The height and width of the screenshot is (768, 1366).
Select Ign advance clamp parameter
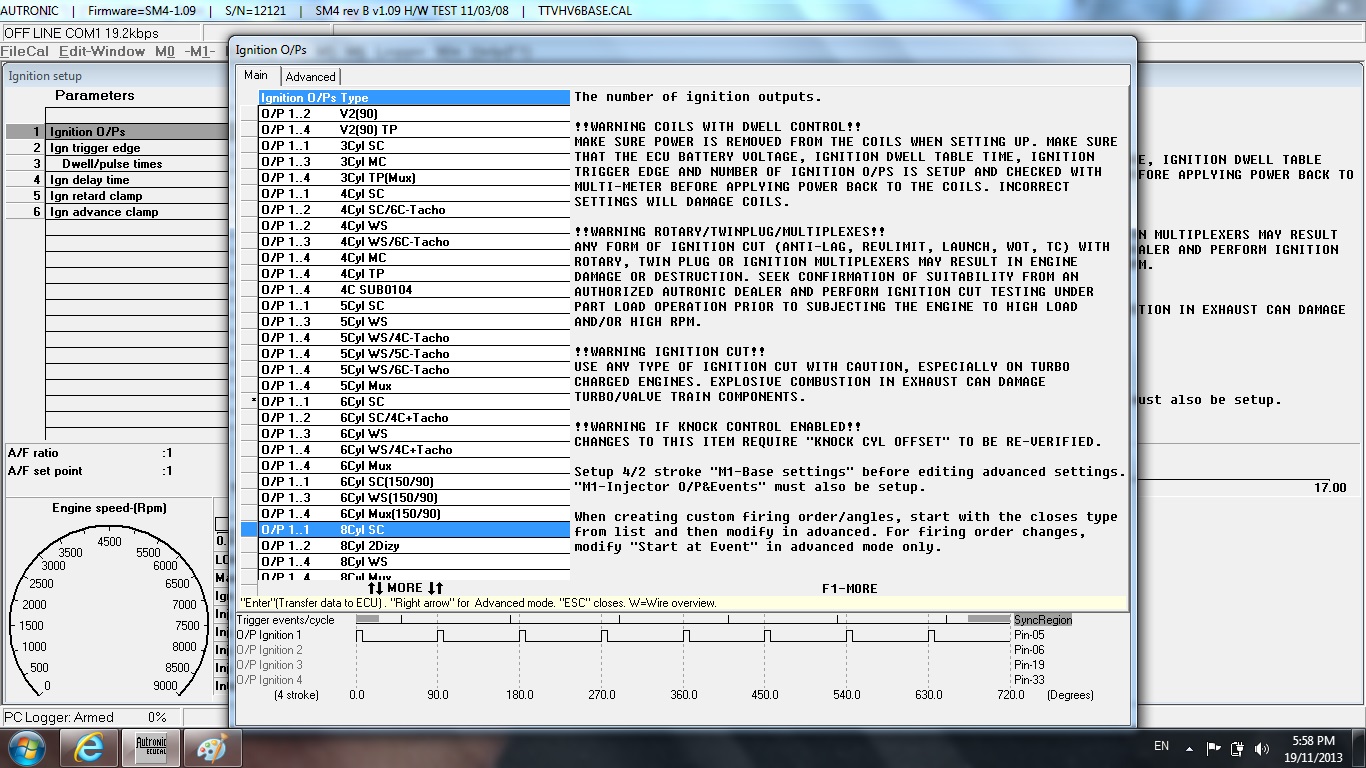tap(117, 212)
